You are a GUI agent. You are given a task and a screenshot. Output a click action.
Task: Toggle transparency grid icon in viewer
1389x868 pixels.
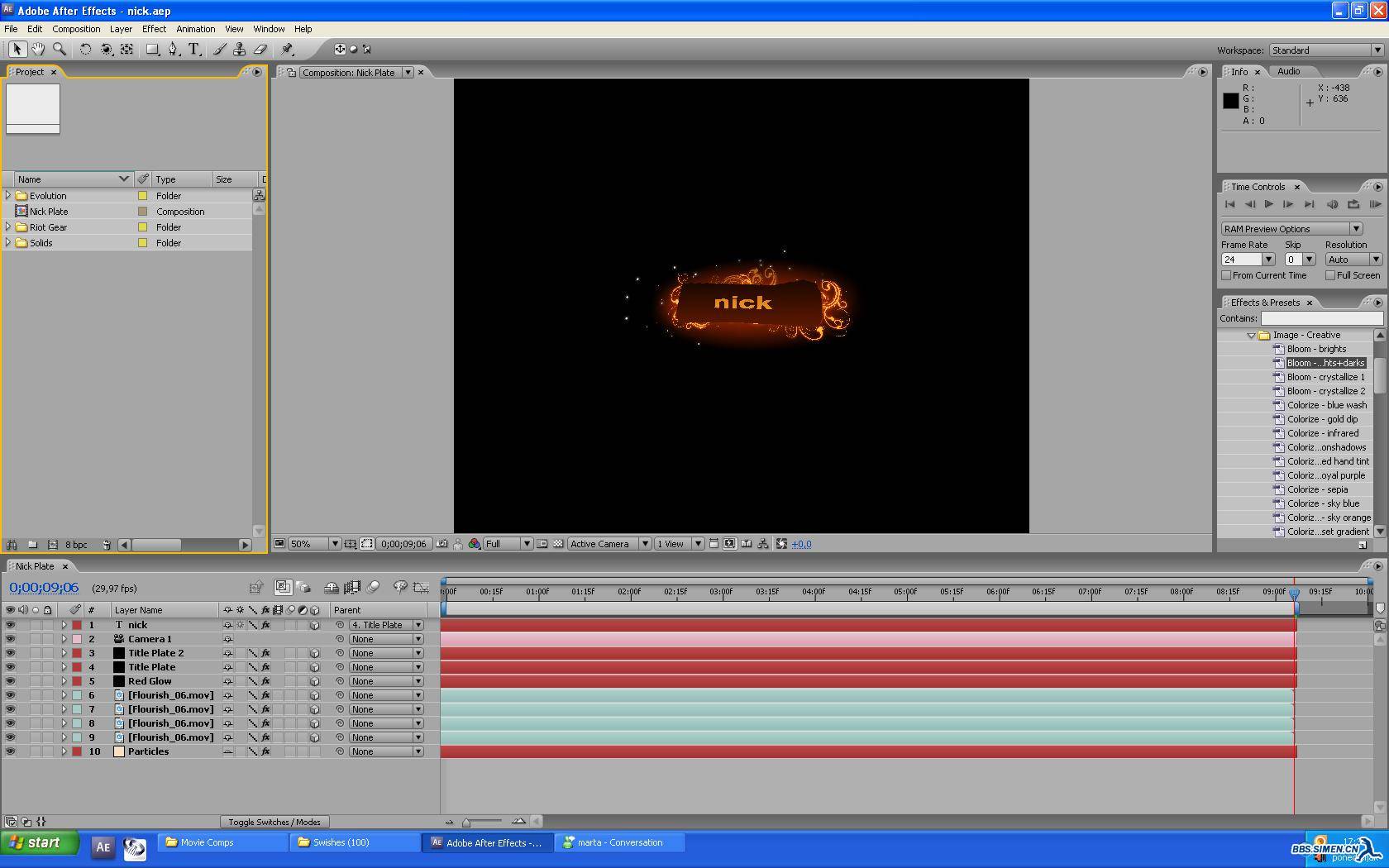coord(558,544)
